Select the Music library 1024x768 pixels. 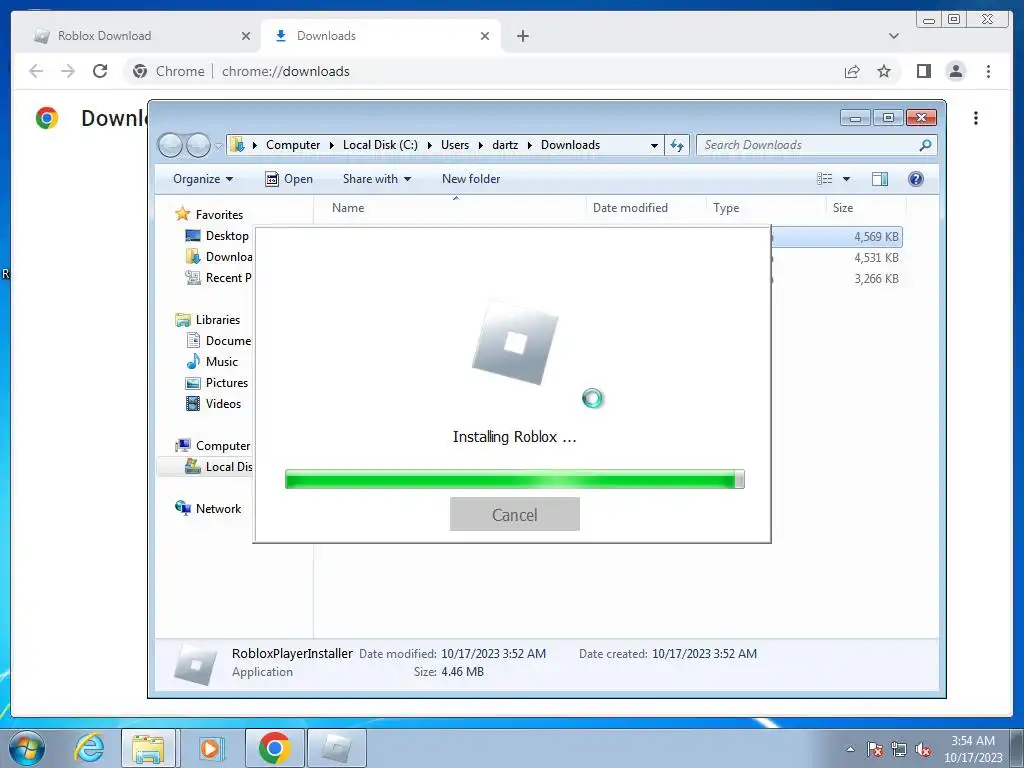tap(212, 361)
